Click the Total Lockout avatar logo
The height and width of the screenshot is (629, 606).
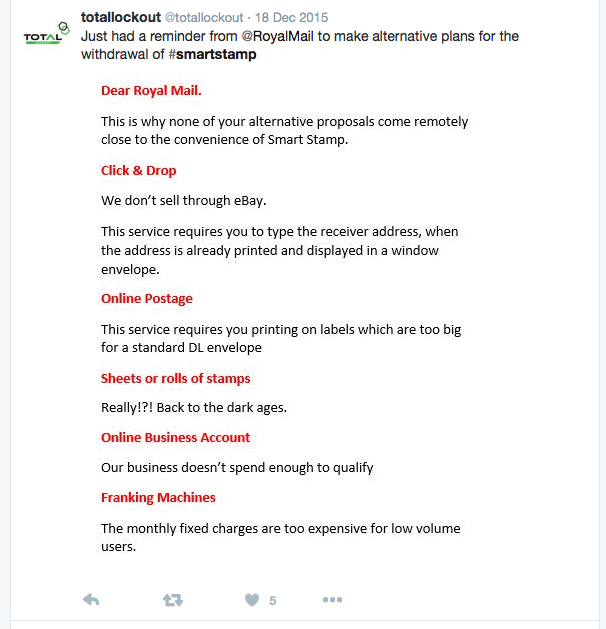46,34
